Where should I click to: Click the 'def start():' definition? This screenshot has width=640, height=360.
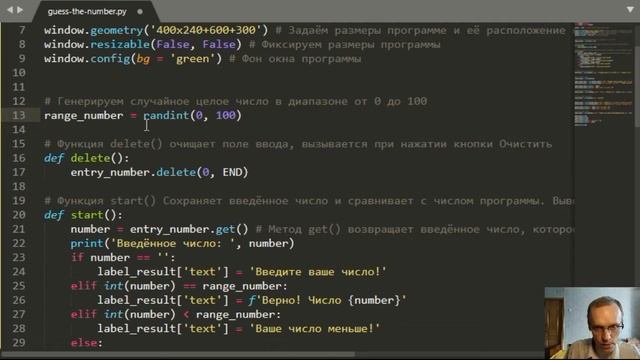pyautogui.click(x=83, y=215)
